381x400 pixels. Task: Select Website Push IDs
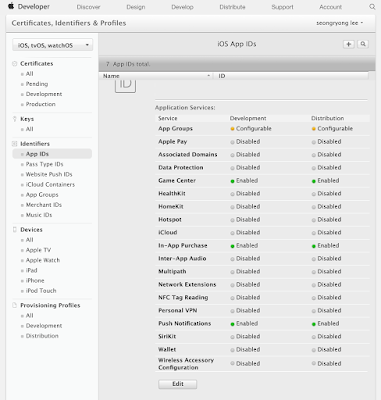(49, 174)
